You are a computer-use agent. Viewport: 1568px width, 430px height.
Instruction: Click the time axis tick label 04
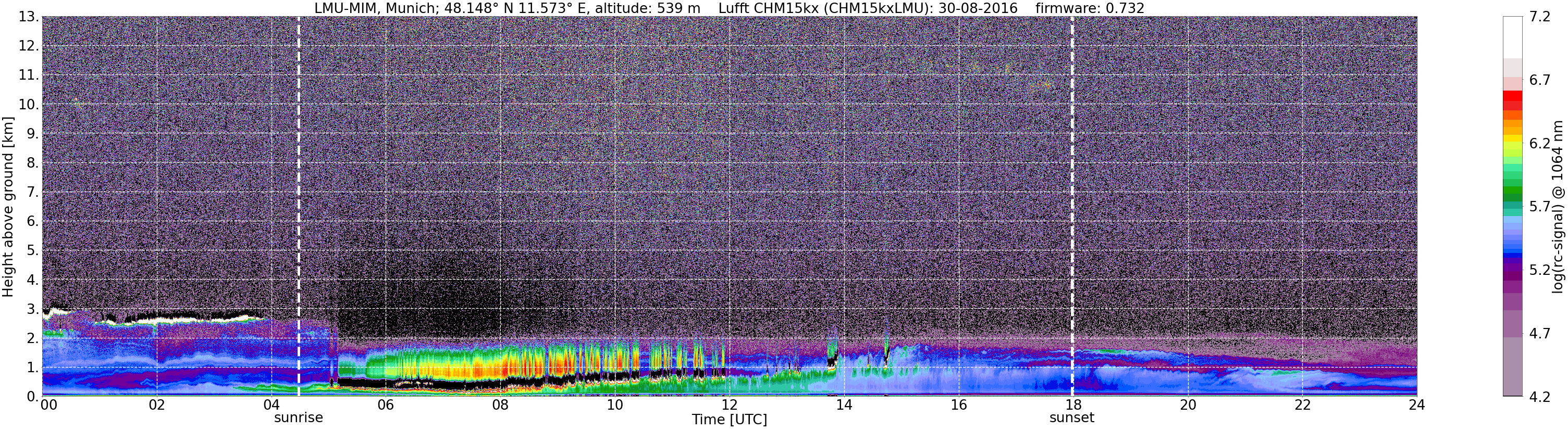[271, 405]
